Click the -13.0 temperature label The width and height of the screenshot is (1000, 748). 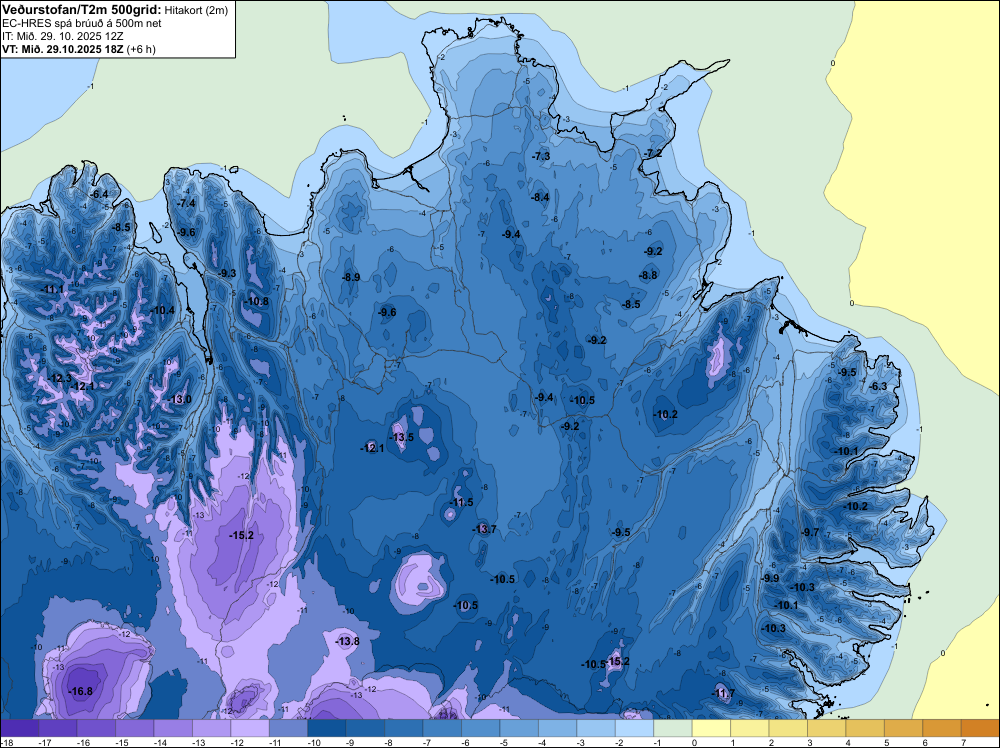tap(179, 399)
